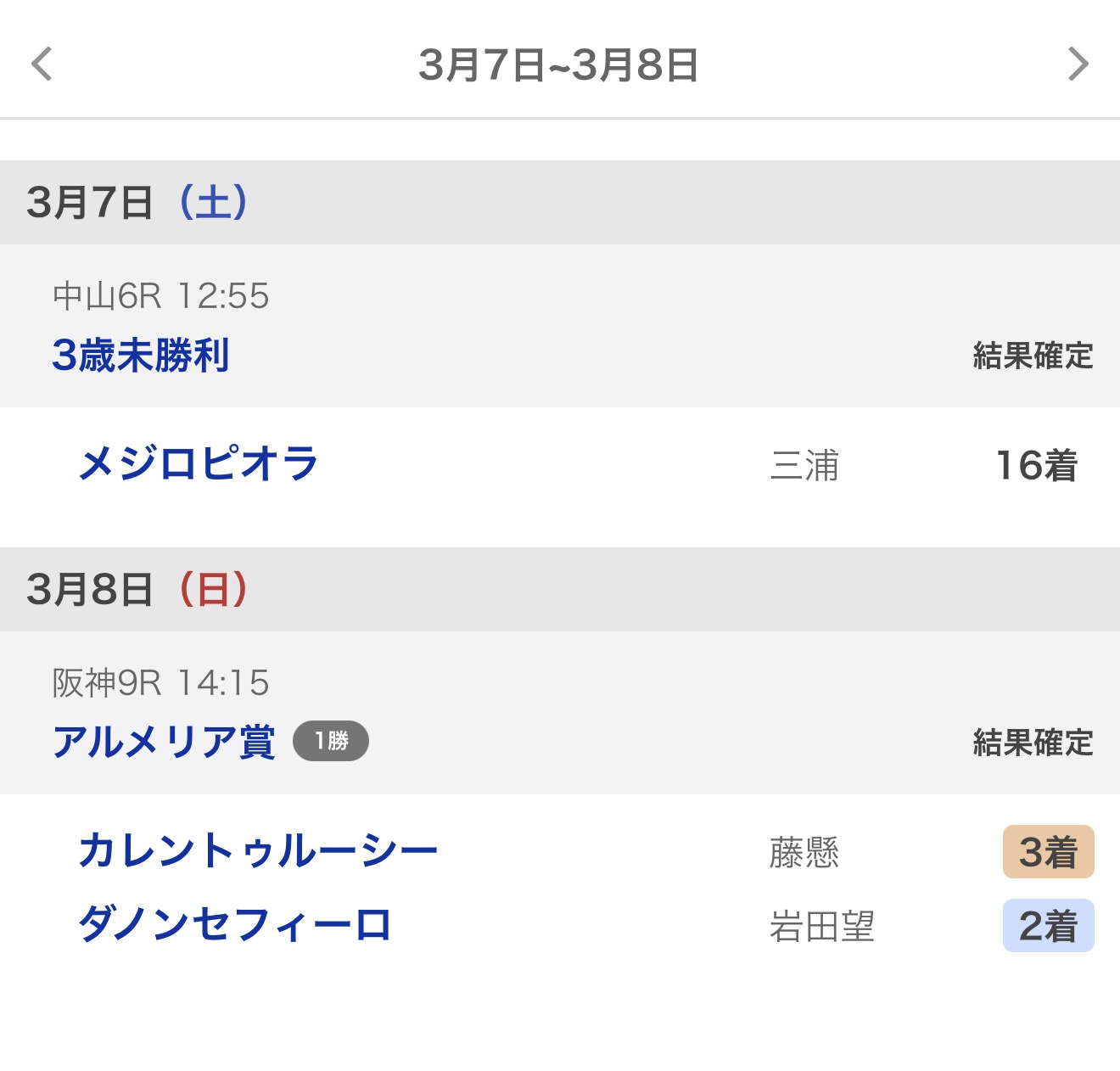Go to next week with right chevron
The height and width of the screenshot is (1071, 1120).
click(1078, 64)
